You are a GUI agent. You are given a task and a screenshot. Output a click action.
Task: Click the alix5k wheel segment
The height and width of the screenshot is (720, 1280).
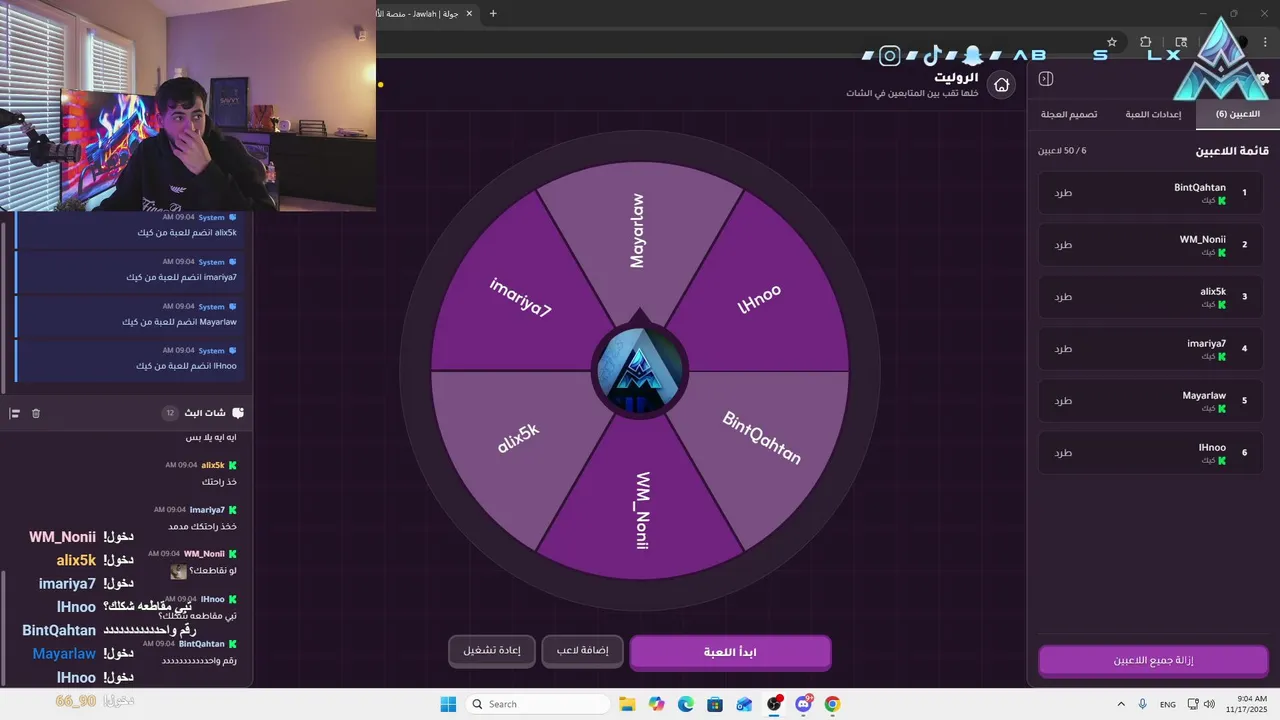pyautogui.click(x=518, y=440)
